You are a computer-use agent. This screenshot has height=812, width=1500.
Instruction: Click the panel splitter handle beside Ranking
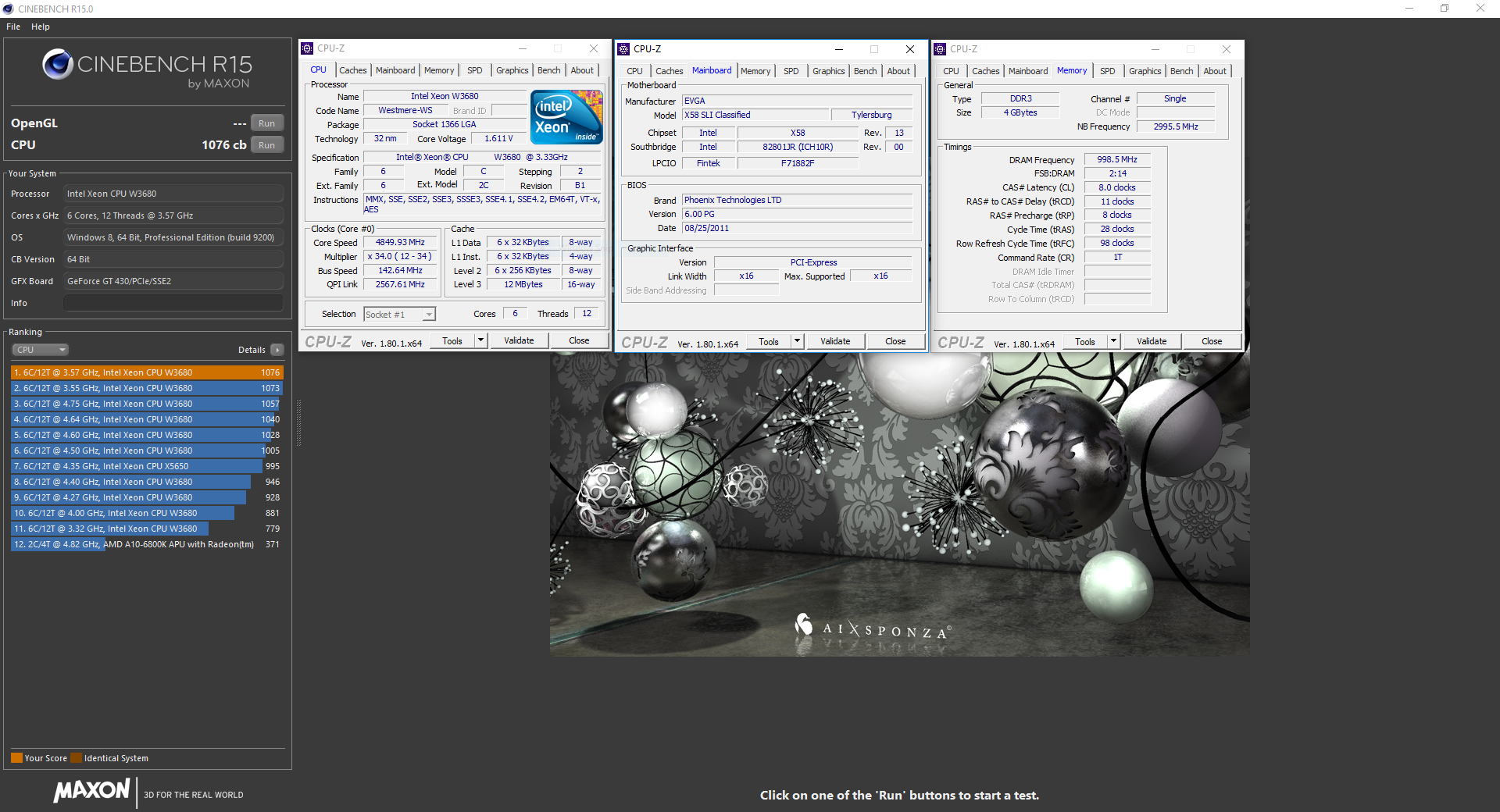click(x=298, y=422)
